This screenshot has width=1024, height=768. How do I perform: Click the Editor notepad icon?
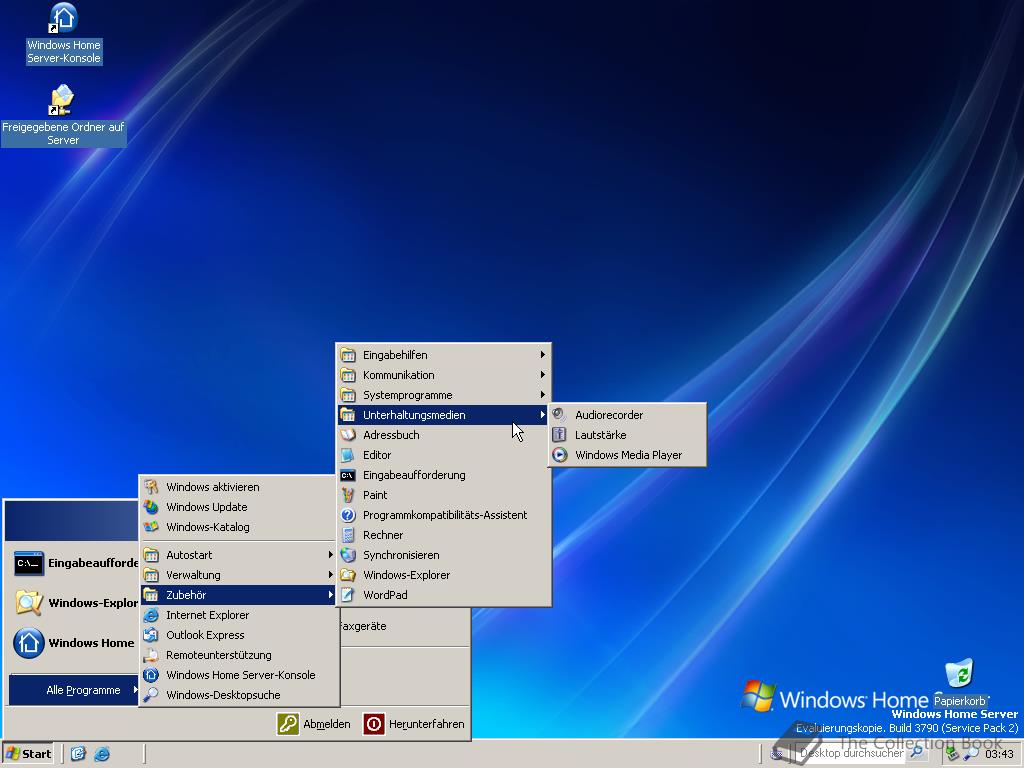[x=348, y=455]
